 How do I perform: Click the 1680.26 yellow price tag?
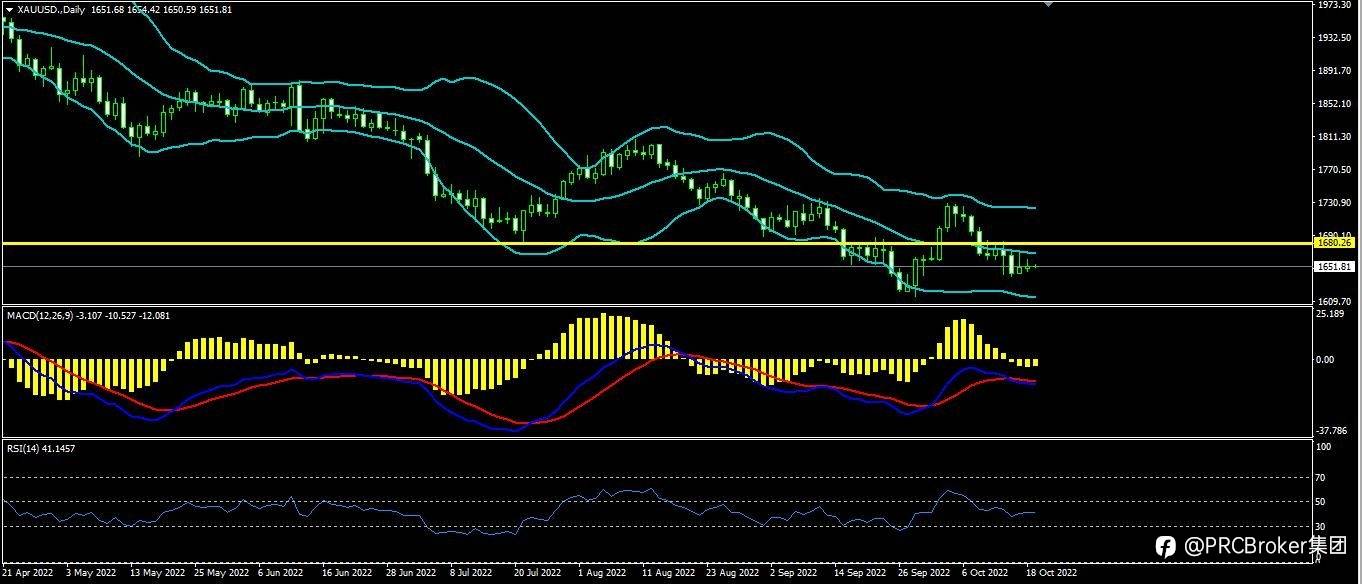tap(1335, 242)
